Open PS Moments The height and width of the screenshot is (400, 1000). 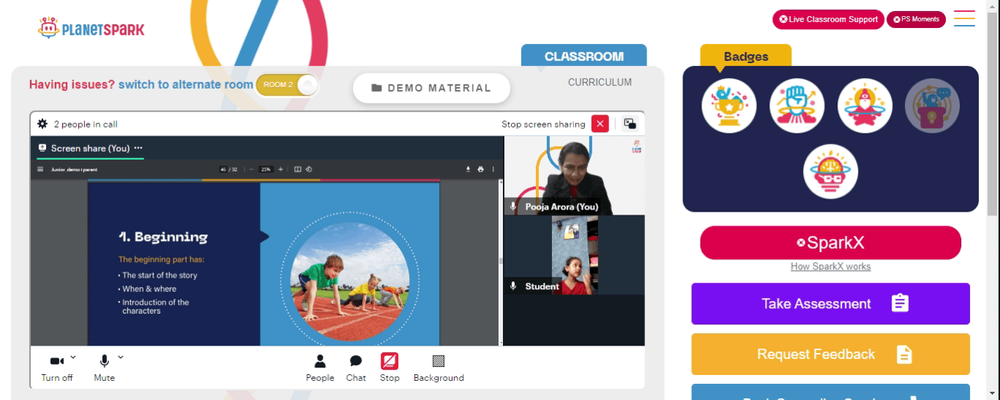(916, 19)
